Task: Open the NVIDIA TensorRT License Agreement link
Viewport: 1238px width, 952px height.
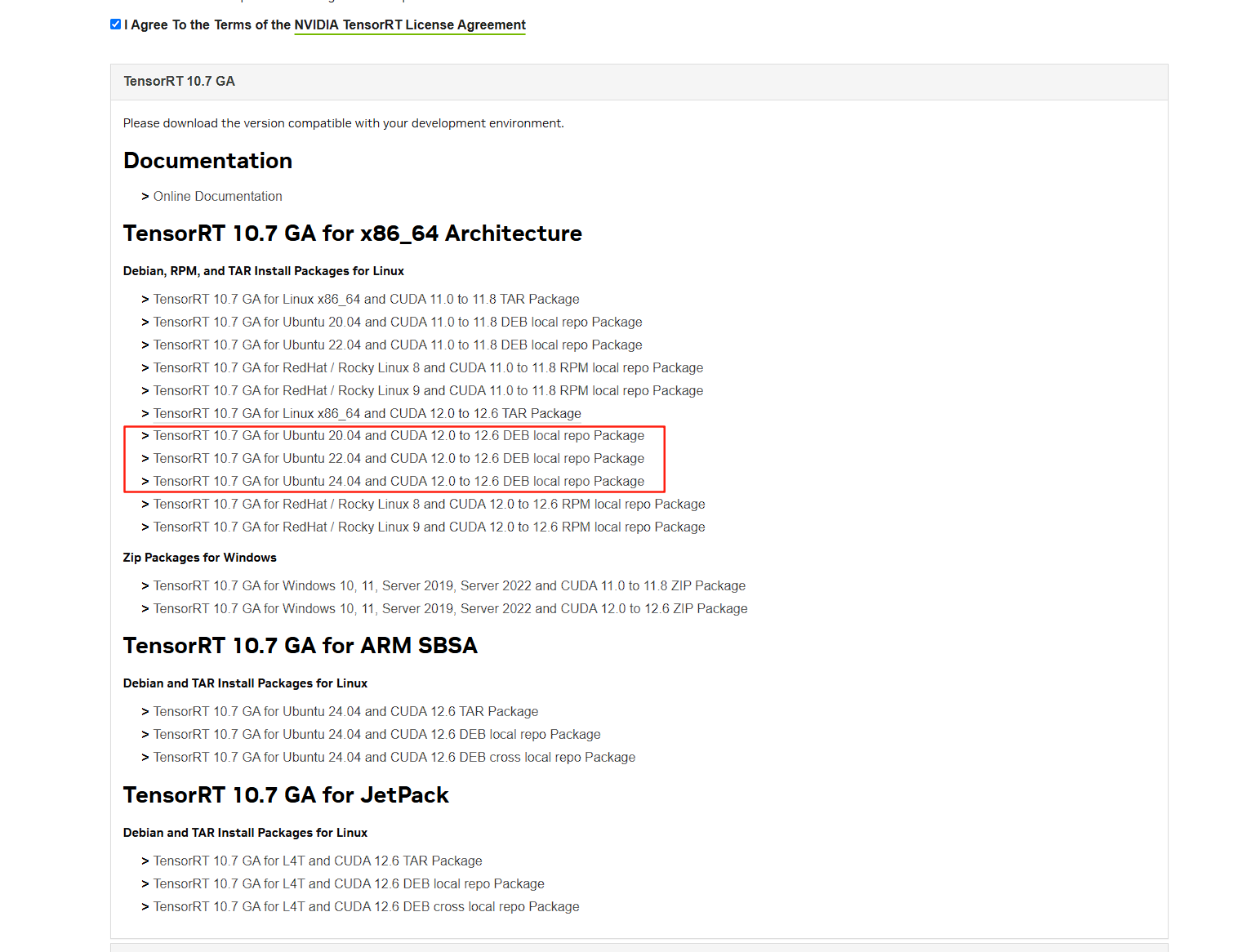Action: pyautogui.click(x=409, y=25)
